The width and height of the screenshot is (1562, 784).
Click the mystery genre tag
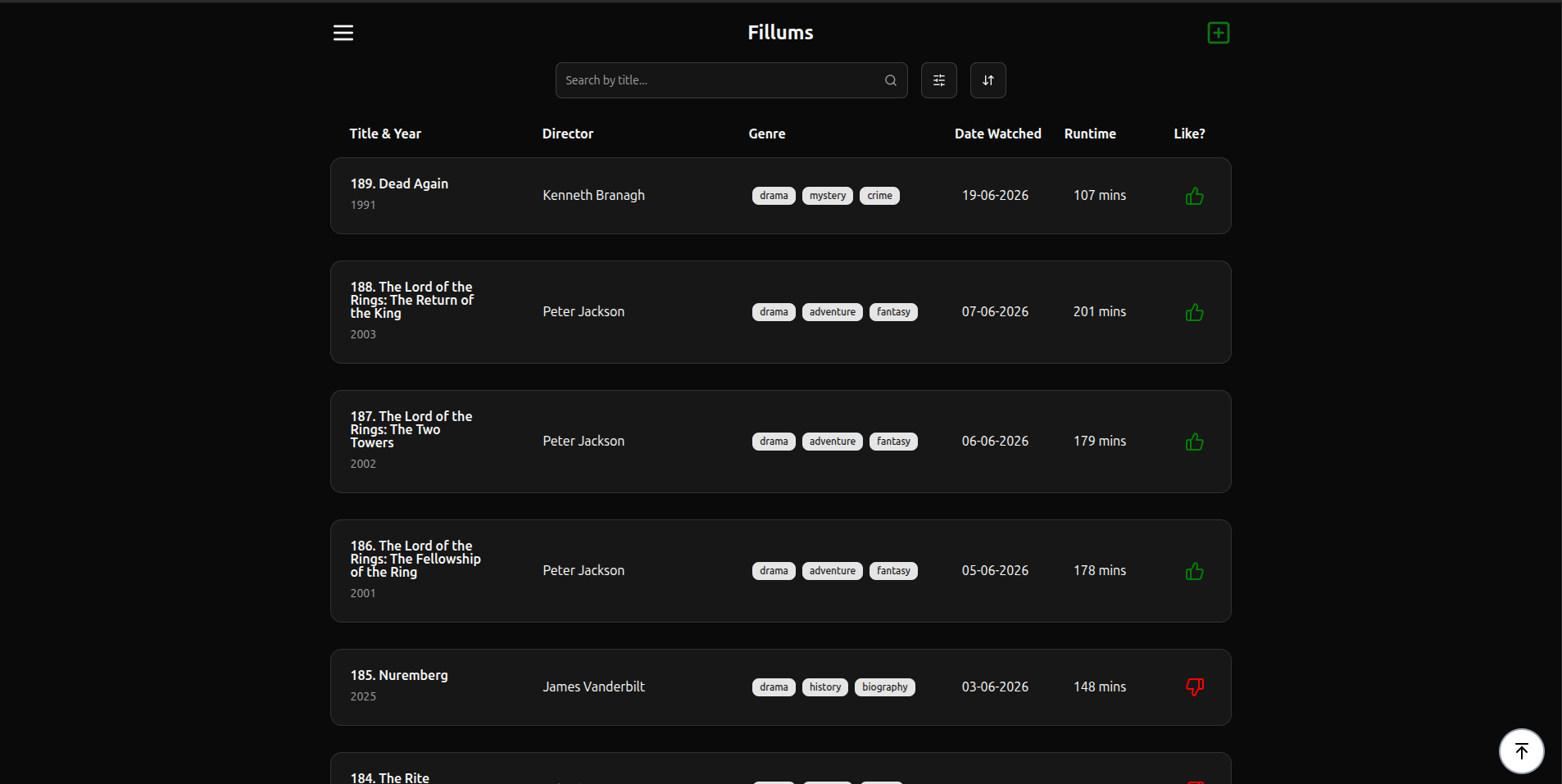pyautogui.click(x=828, y=196)
